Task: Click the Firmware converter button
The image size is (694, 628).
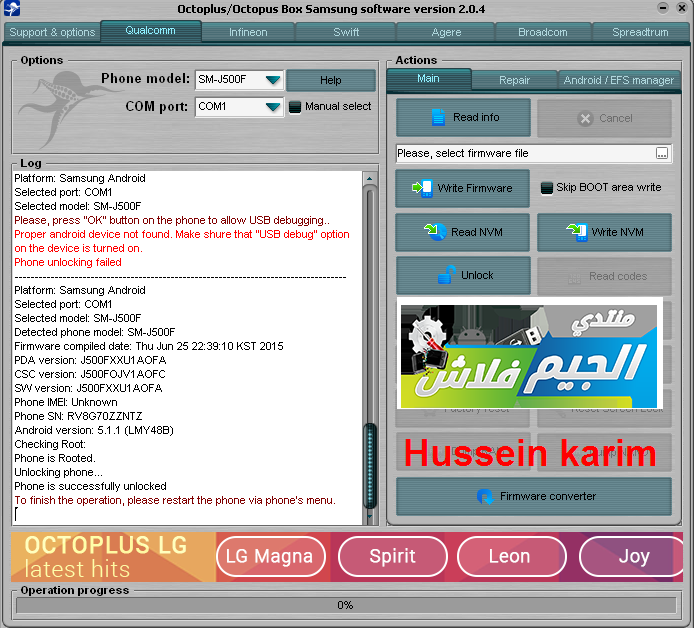Action: point(534,497)
